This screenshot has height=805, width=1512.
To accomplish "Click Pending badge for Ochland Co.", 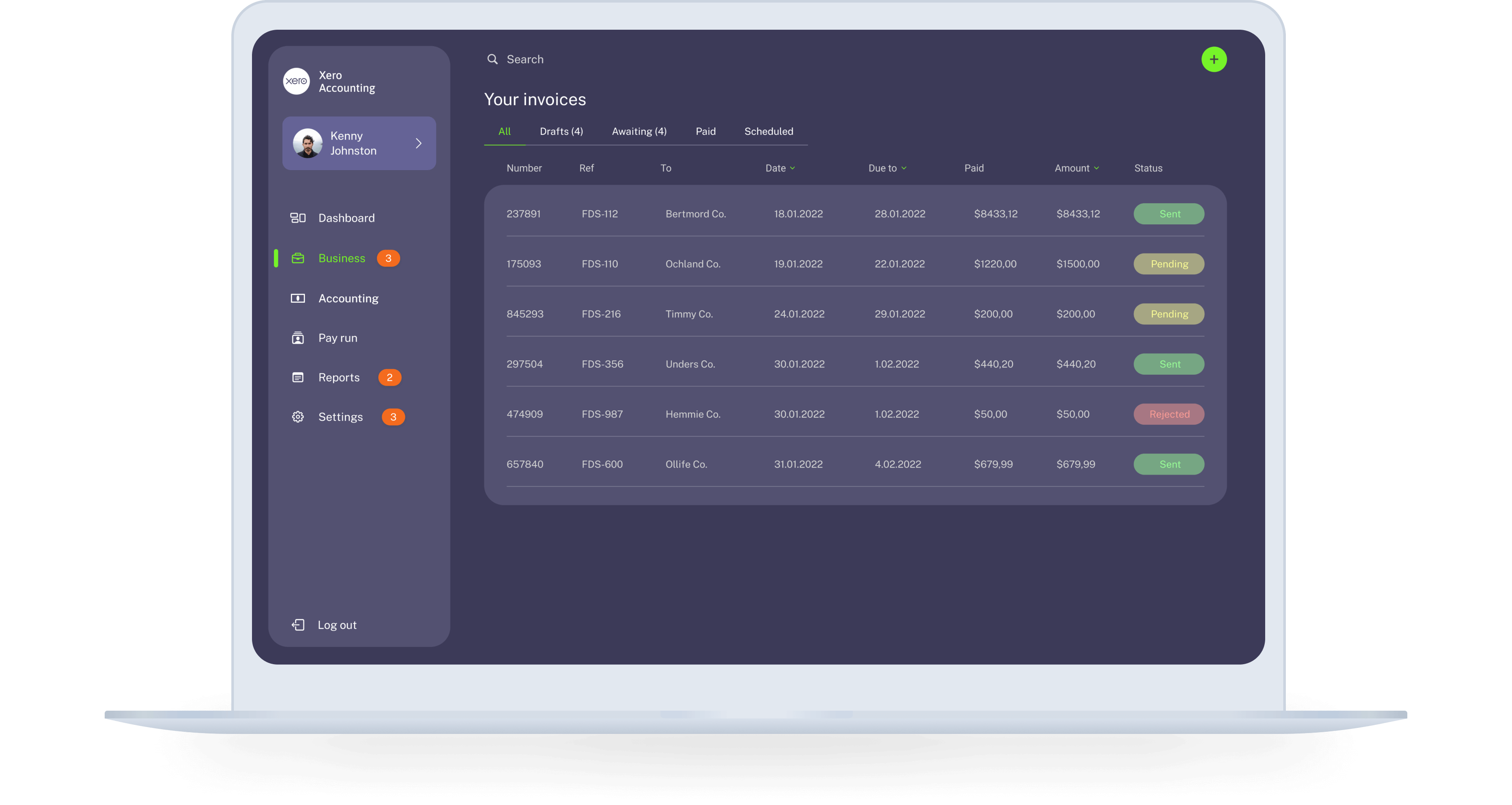I will [1169, 264].
